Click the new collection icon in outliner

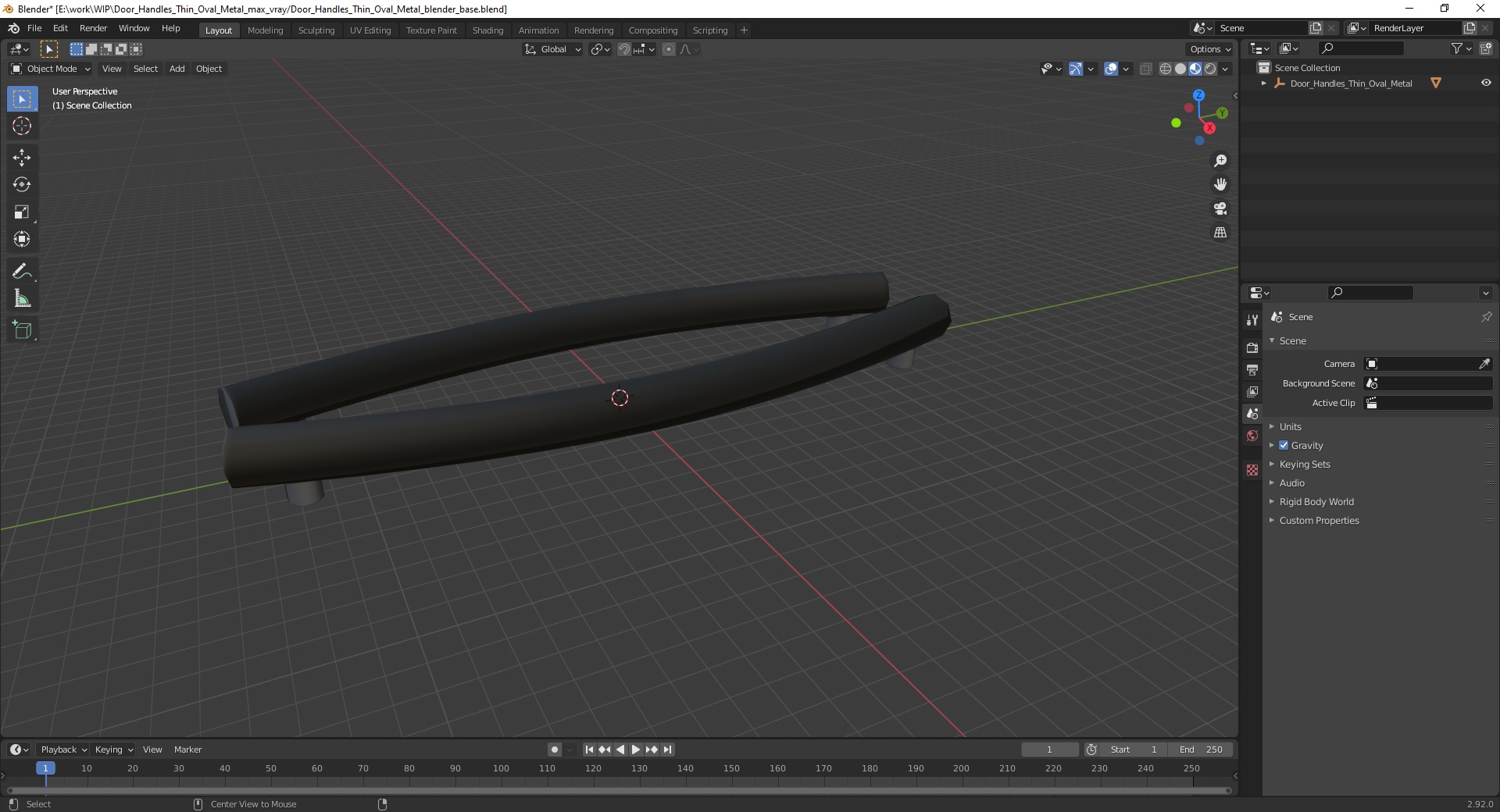[x=1486, y=48]
